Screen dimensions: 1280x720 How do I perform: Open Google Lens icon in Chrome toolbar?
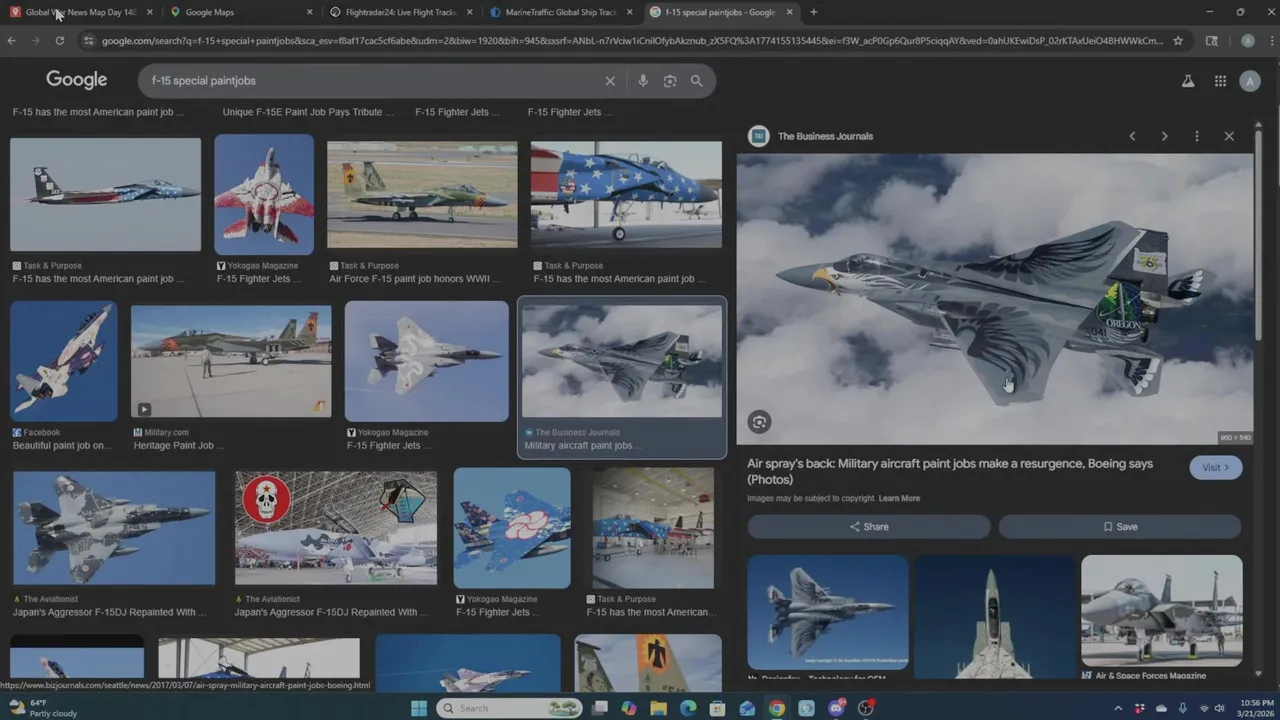pyautogui.click(x=1212, y=41)
